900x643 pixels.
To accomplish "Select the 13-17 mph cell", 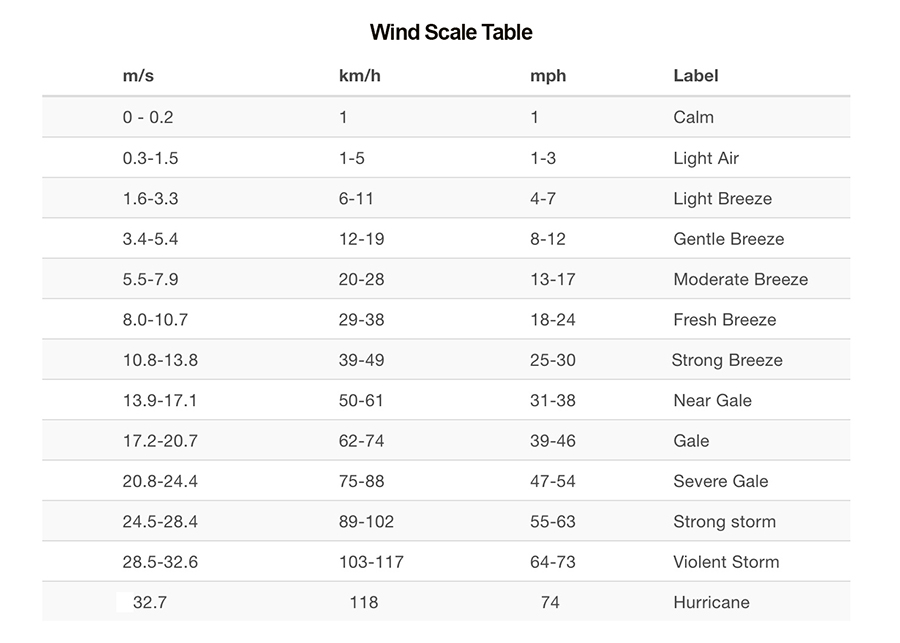I will 552,280.
